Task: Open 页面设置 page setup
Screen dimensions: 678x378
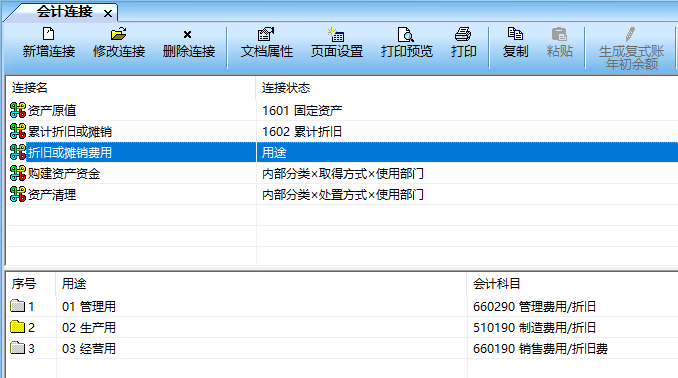Action: click(337, 43)
